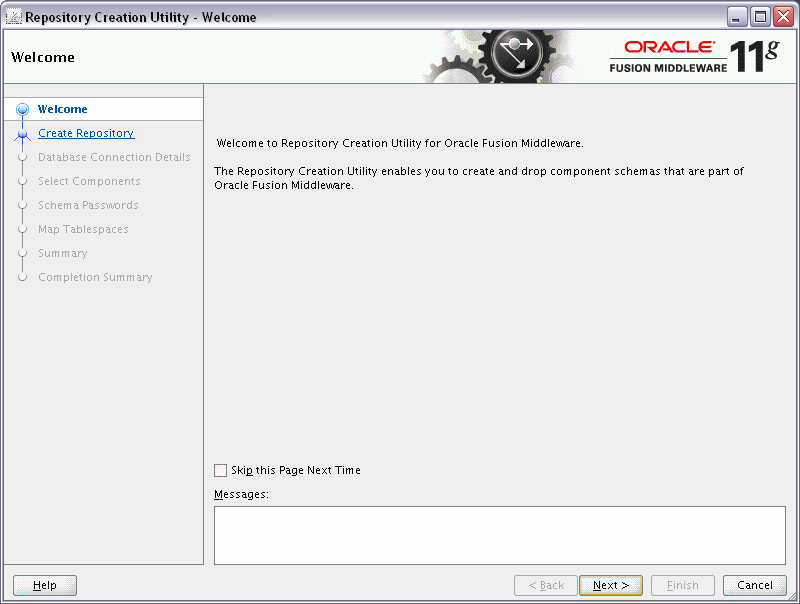
Task: Click the Summary step circle
Action: (22, 253)
